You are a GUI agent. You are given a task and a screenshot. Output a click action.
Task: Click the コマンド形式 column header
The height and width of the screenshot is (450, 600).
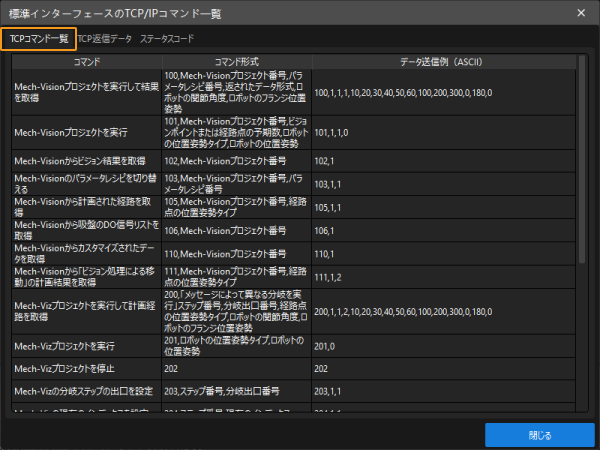pyautogui.click(x=237, y=62)
